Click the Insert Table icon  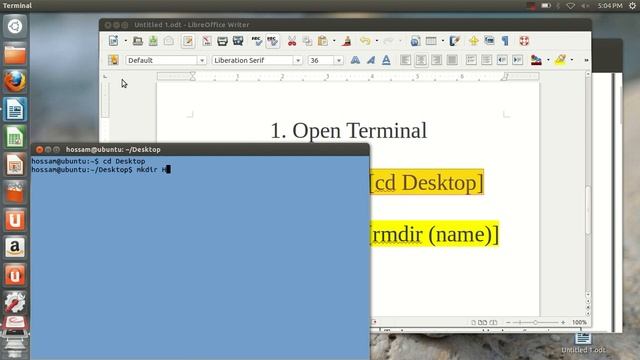point(431,41)
